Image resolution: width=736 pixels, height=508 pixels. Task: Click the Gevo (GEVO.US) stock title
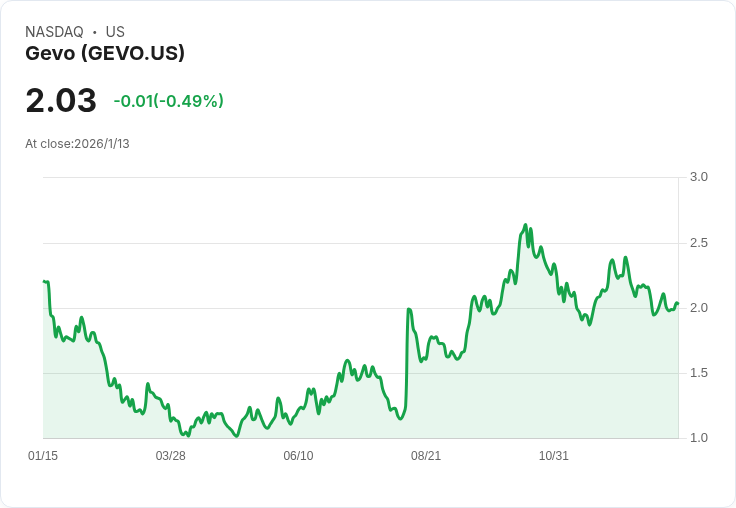point(105,53)
